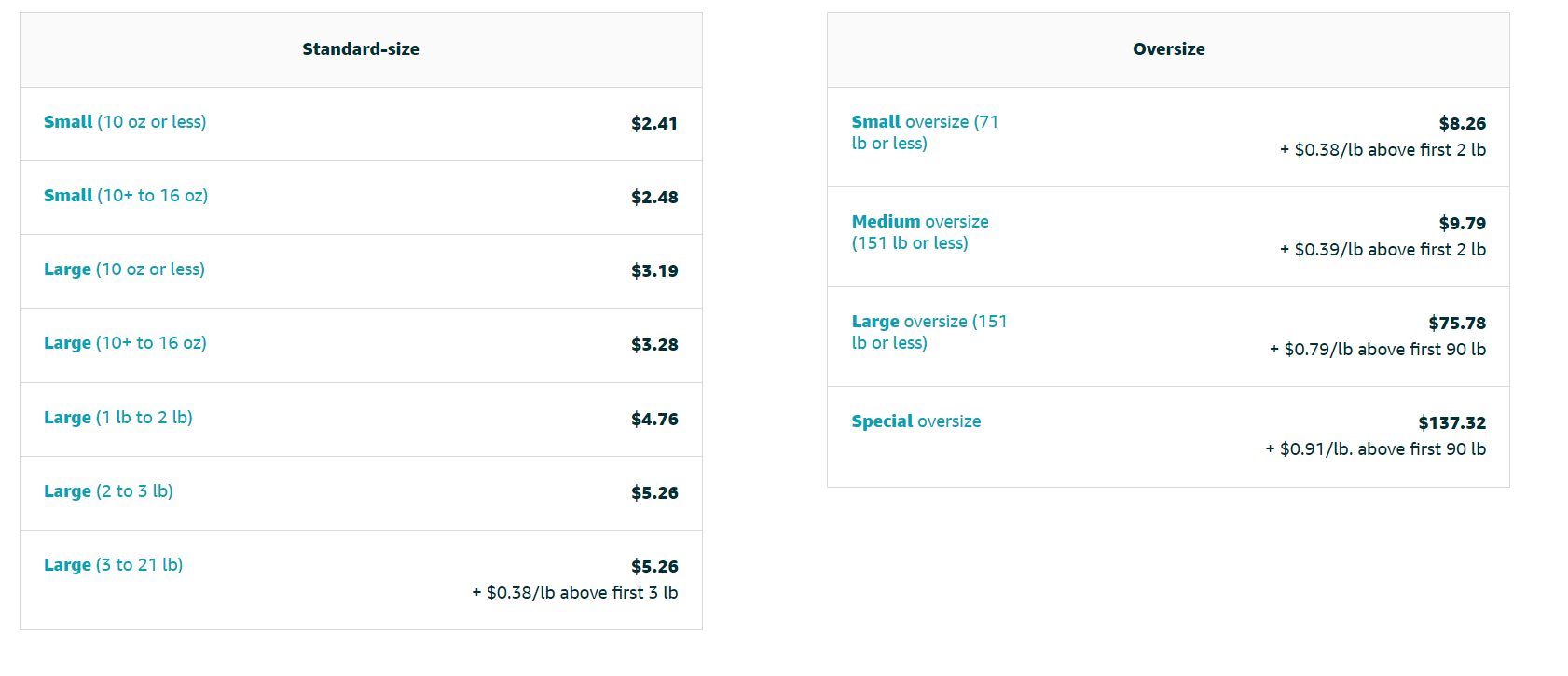Click the Large (10+ to 16 oz) link
Viewport: 1568px width, 676px height.
(125, 343)
